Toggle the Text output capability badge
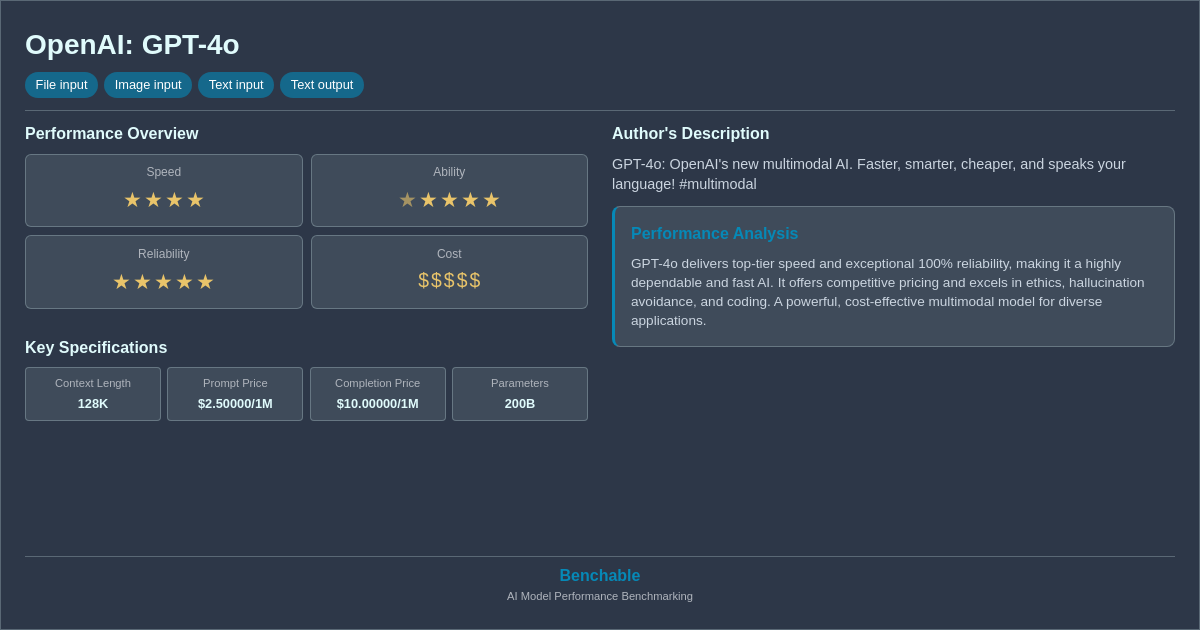The height and width of the screenshot is (630, 1200). coord(322,85)
